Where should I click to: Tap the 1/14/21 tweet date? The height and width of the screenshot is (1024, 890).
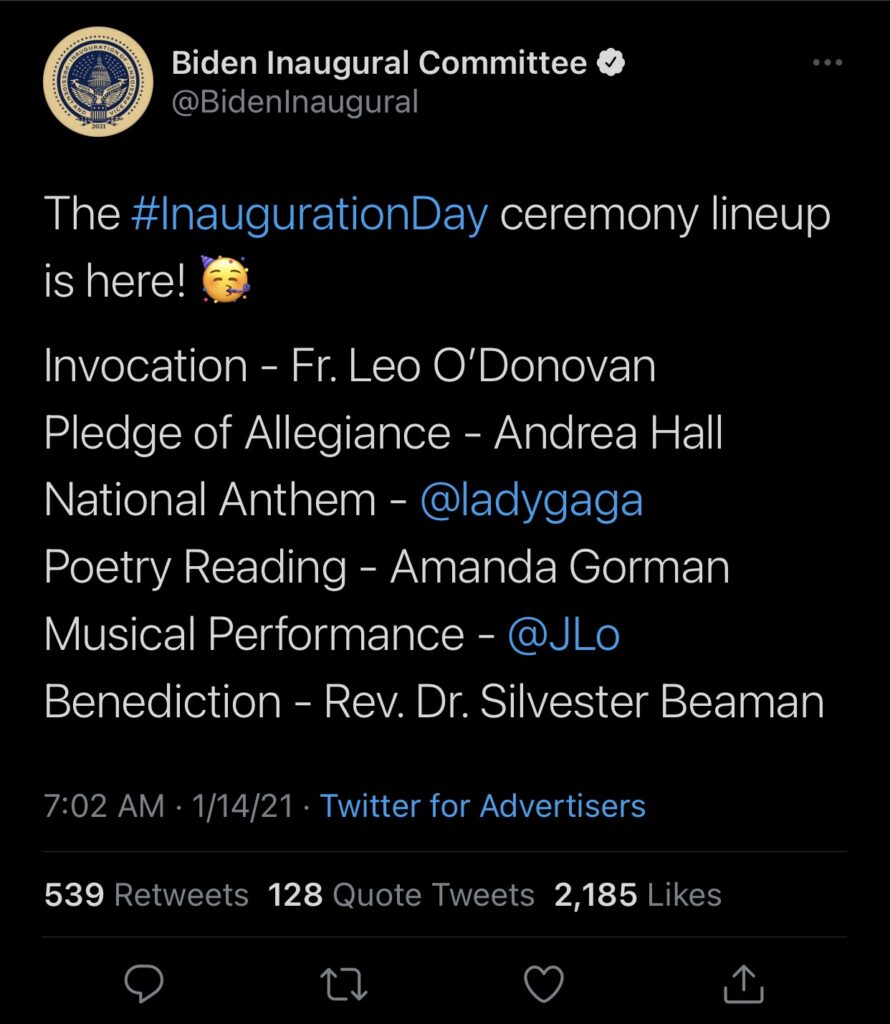pos(237,806)
